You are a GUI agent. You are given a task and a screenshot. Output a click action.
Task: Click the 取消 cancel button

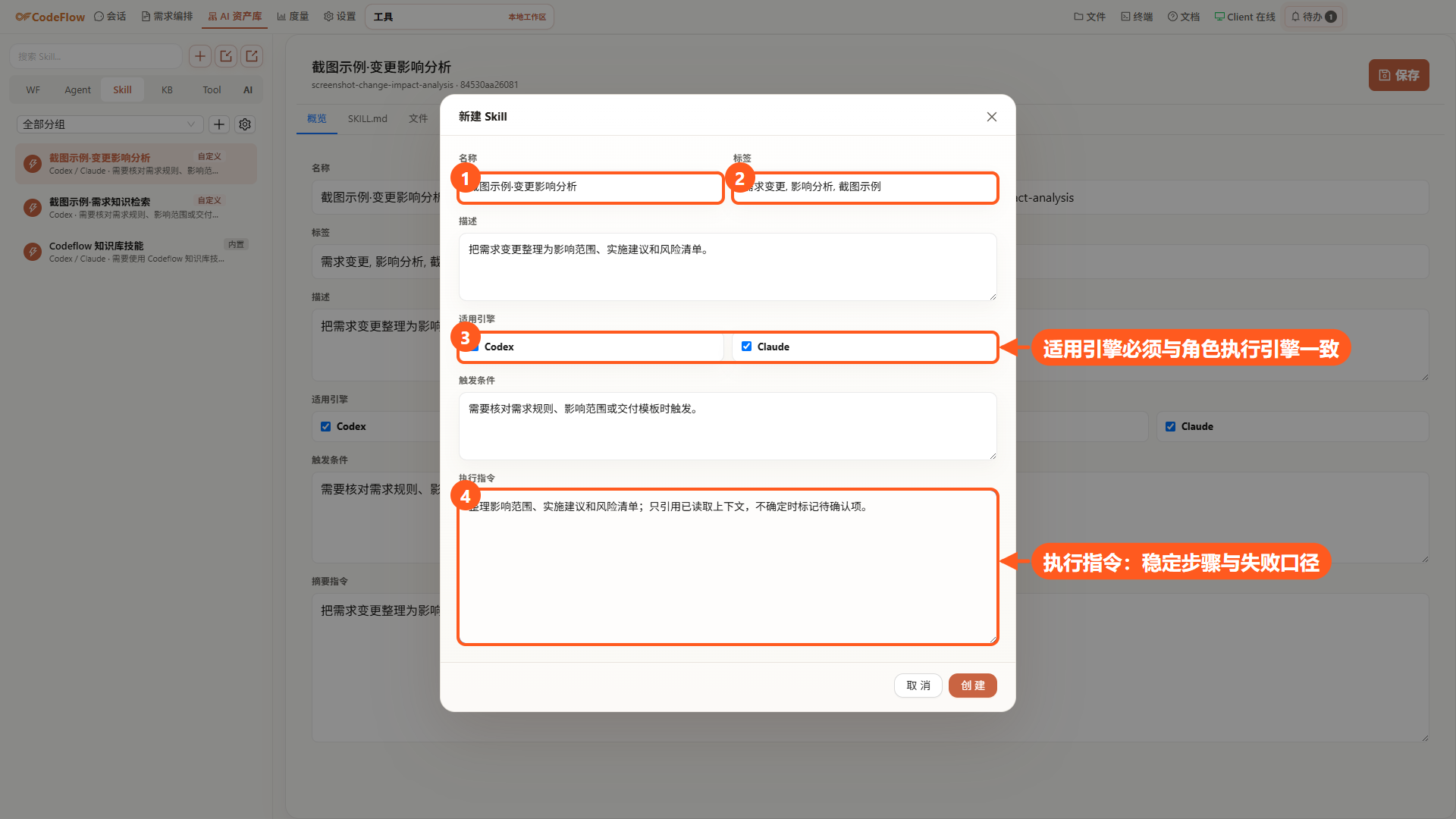(918, 686)
